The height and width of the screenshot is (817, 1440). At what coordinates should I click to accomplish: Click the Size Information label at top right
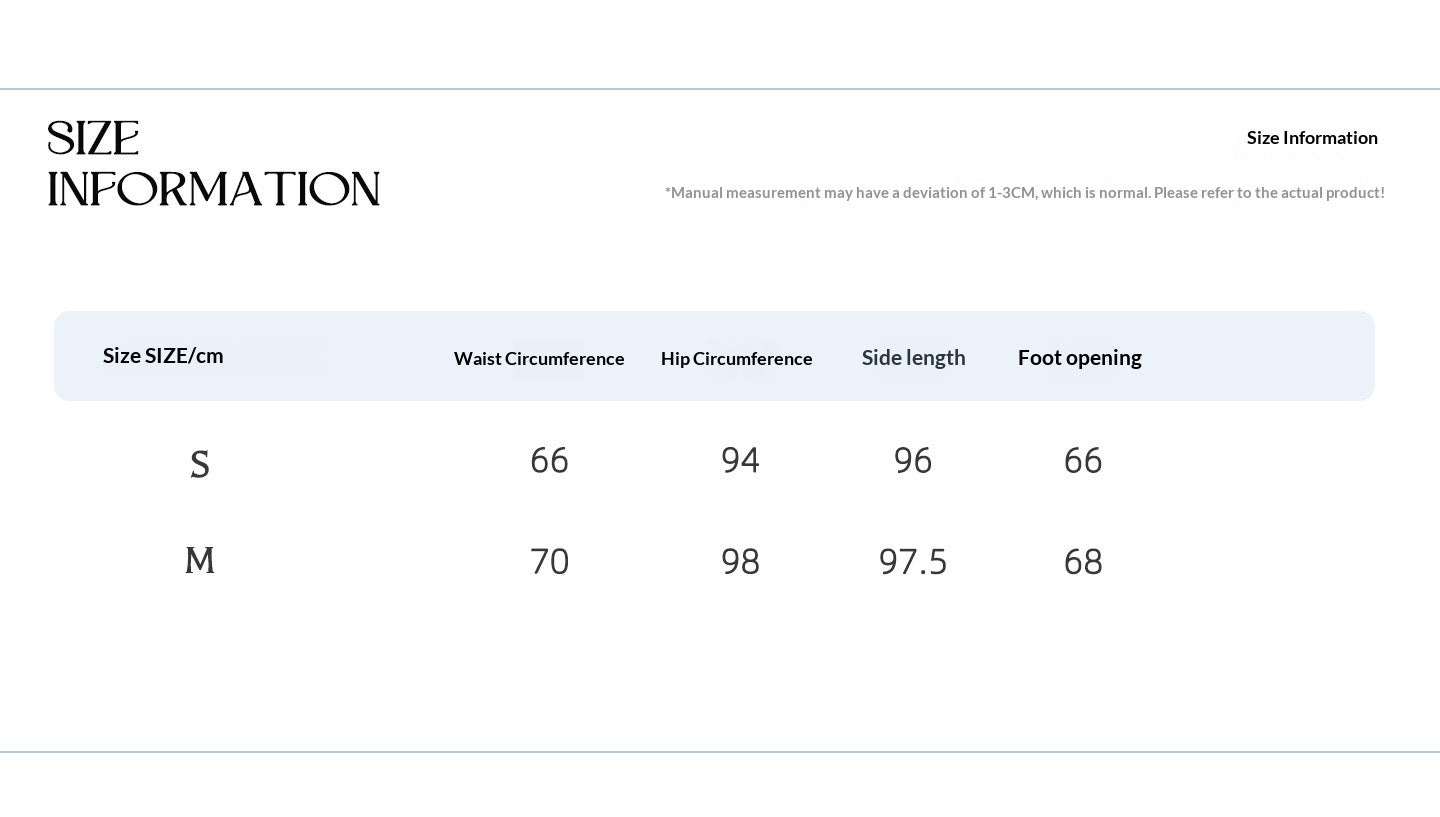tap(1312, 138)
